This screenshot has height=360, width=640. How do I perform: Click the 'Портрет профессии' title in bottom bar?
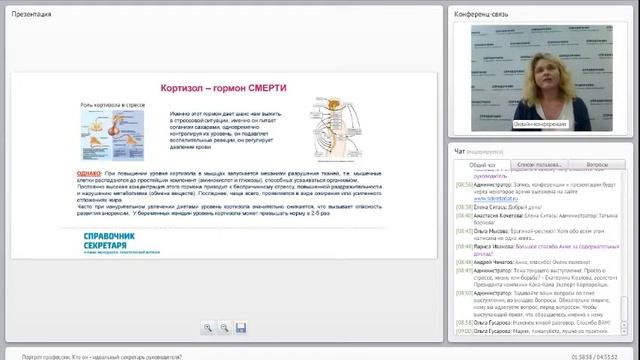click(102, 357)
